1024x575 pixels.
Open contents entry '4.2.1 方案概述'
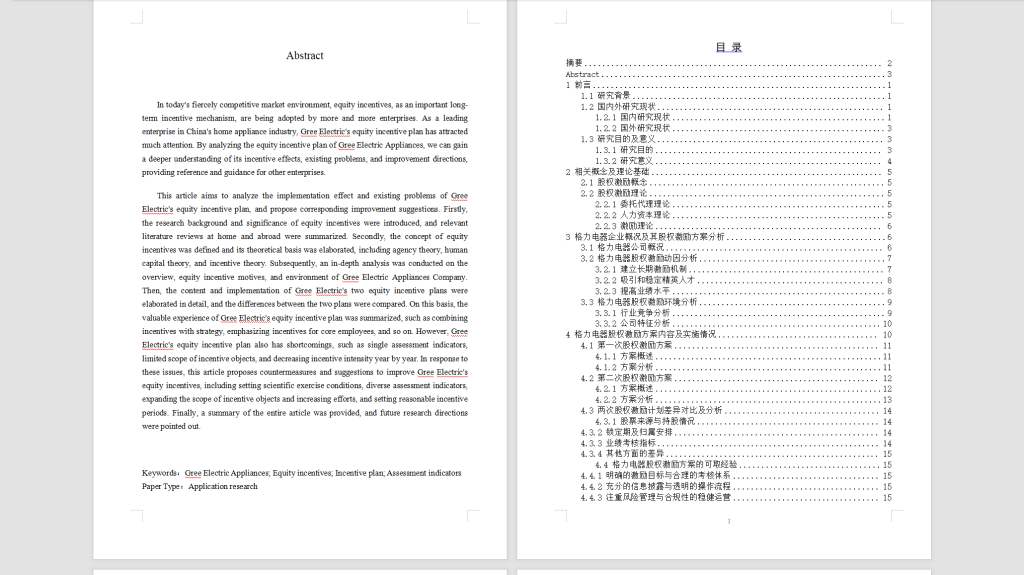tap(743, 389)
